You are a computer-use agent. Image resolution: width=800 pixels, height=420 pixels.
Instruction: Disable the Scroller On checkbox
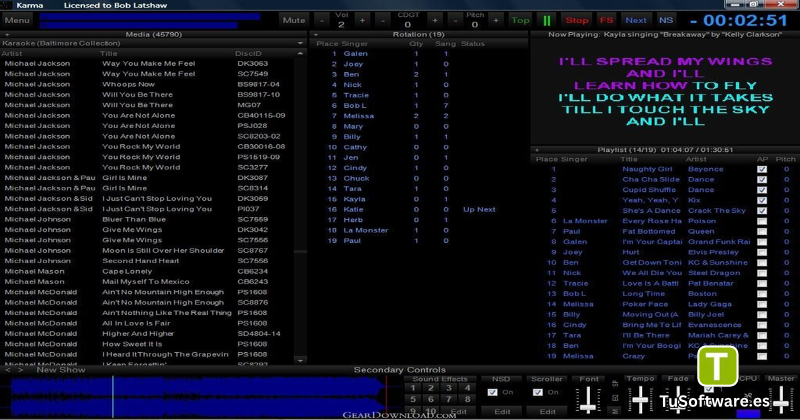point(538,392)
